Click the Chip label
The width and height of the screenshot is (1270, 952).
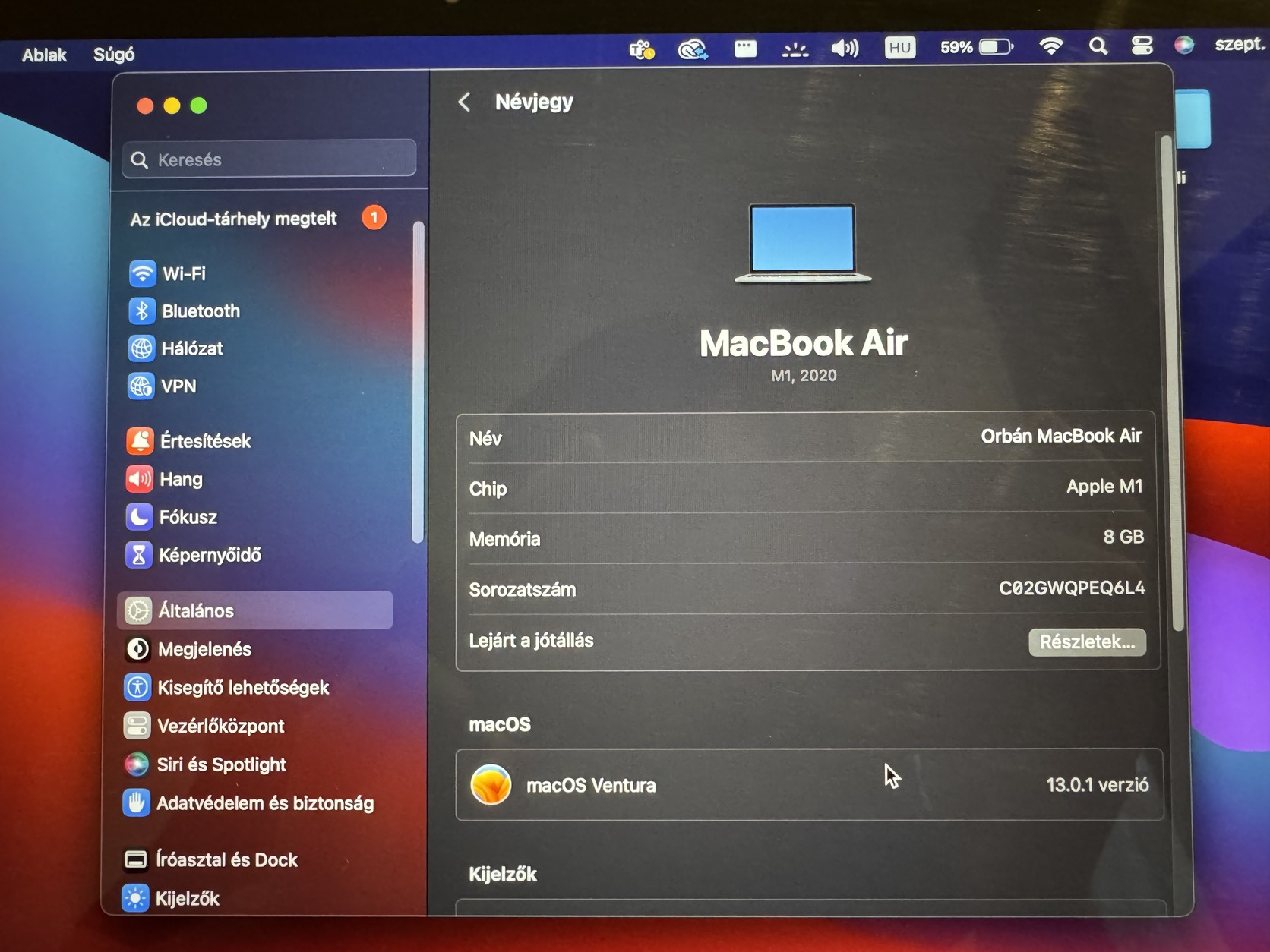pos(488,489)
